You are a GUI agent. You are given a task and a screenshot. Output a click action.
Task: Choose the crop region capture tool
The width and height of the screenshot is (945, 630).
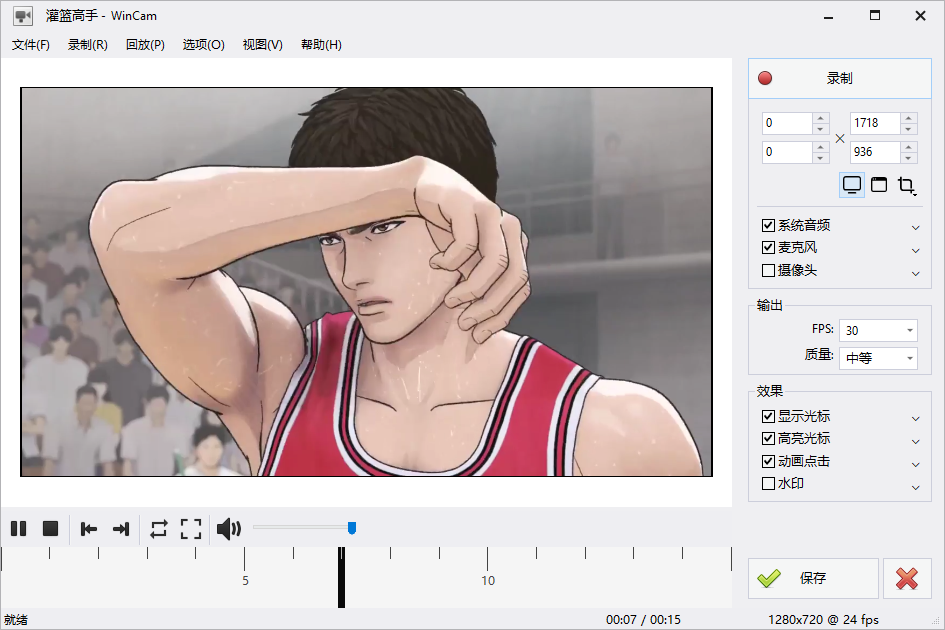click(x=906, y=185)
